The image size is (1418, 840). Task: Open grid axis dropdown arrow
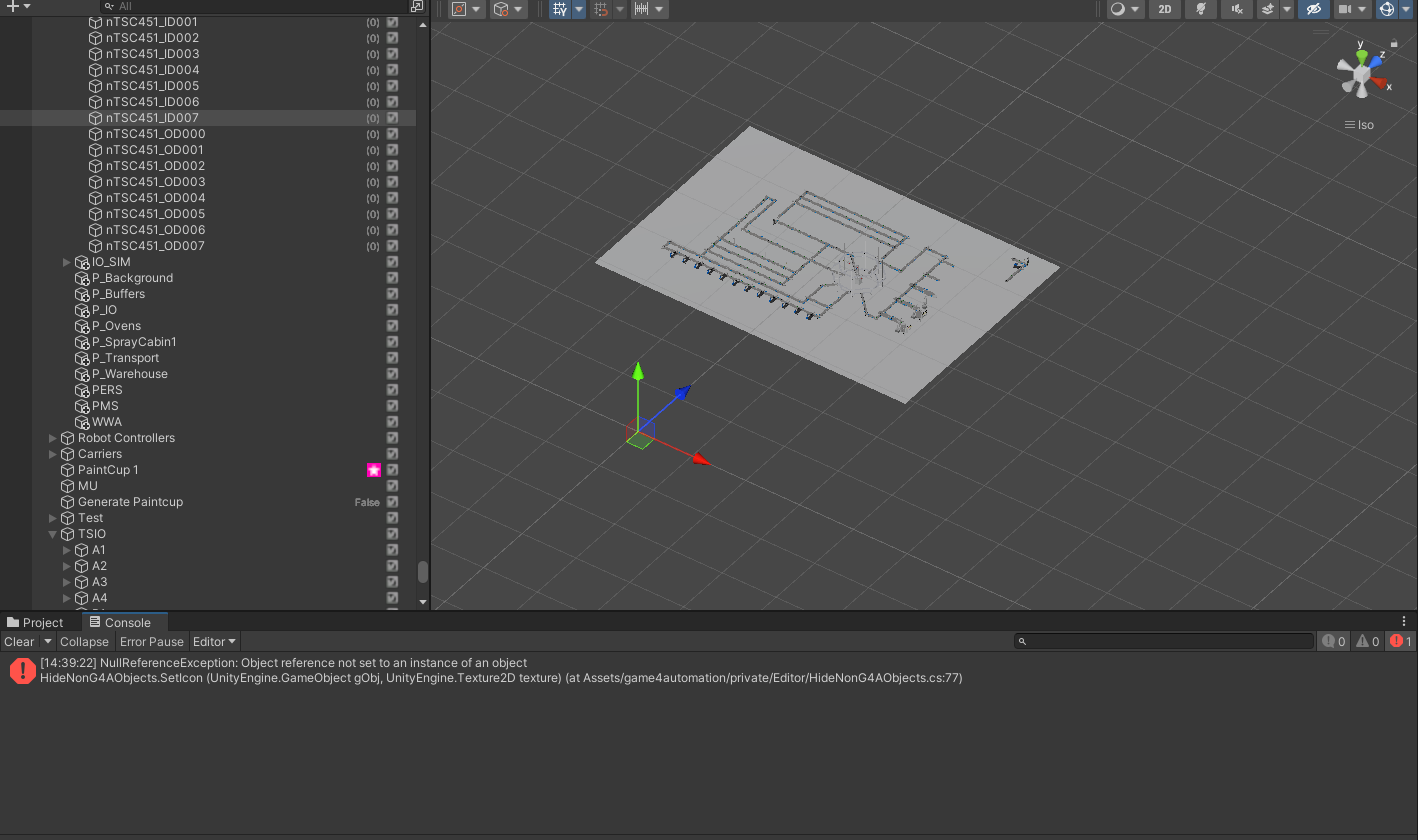[x=578, y=9]
